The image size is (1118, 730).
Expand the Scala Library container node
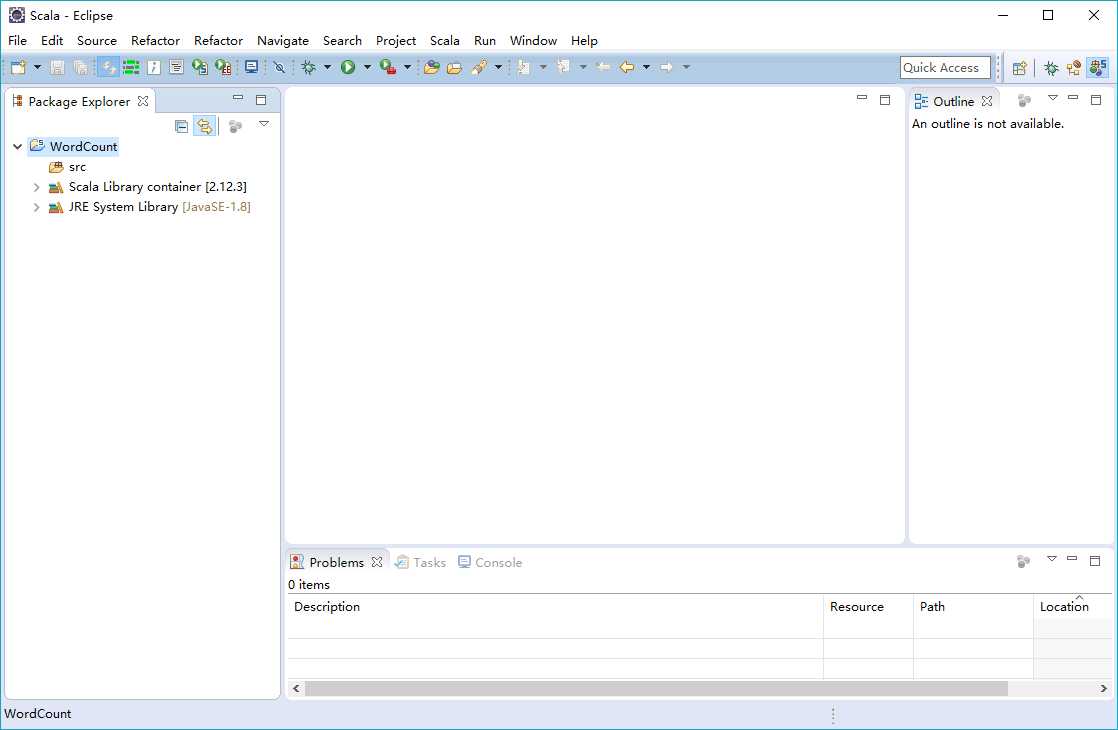[36, 187]
